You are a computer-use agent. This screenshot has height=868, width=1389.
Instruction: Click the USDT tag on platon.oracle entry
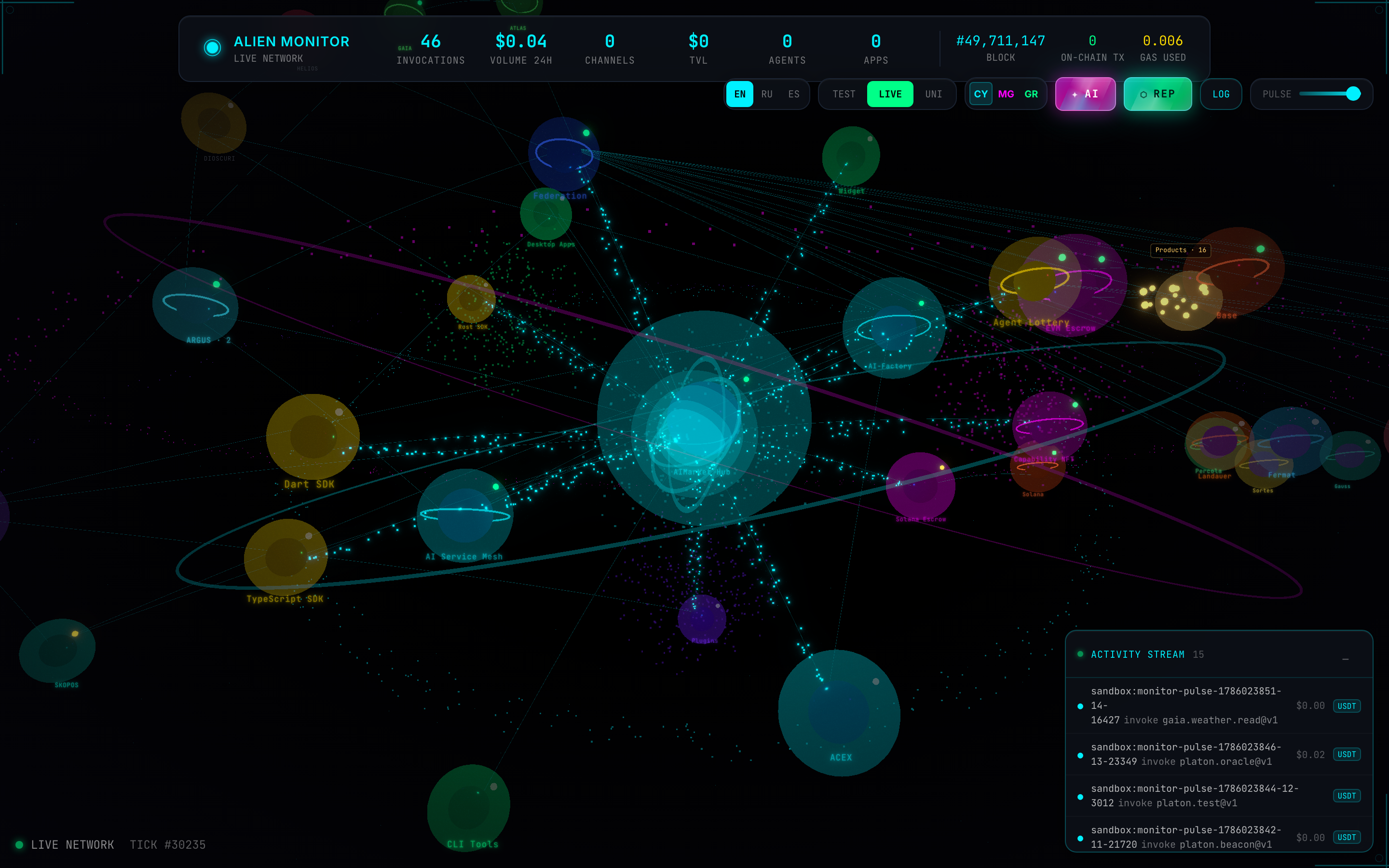click(1347, 754)
